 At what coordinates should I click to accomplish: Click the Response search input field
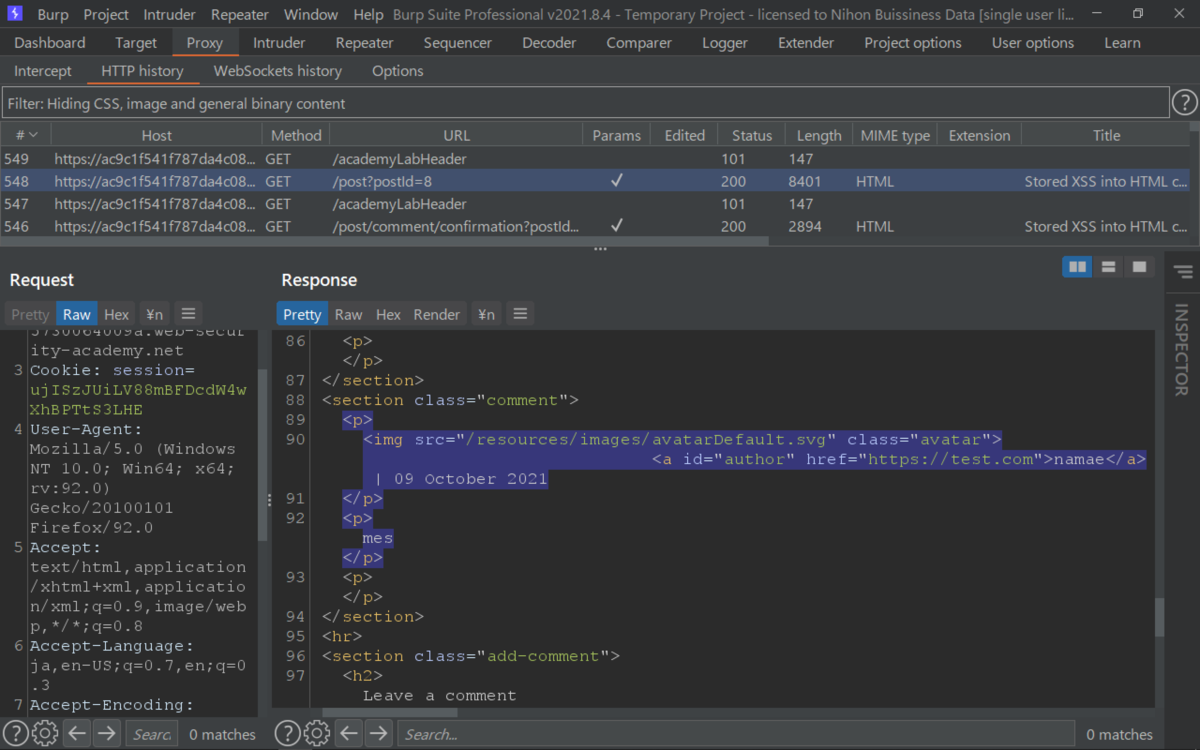click(735, 734)
